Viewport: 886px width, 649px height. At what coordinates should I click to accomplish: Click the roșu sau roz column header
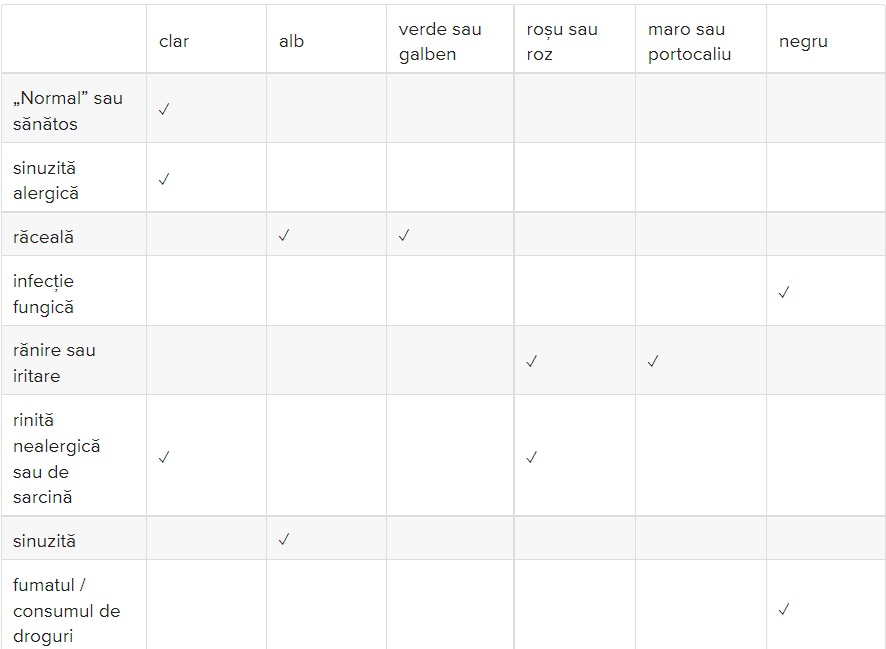tap(562, 41)
